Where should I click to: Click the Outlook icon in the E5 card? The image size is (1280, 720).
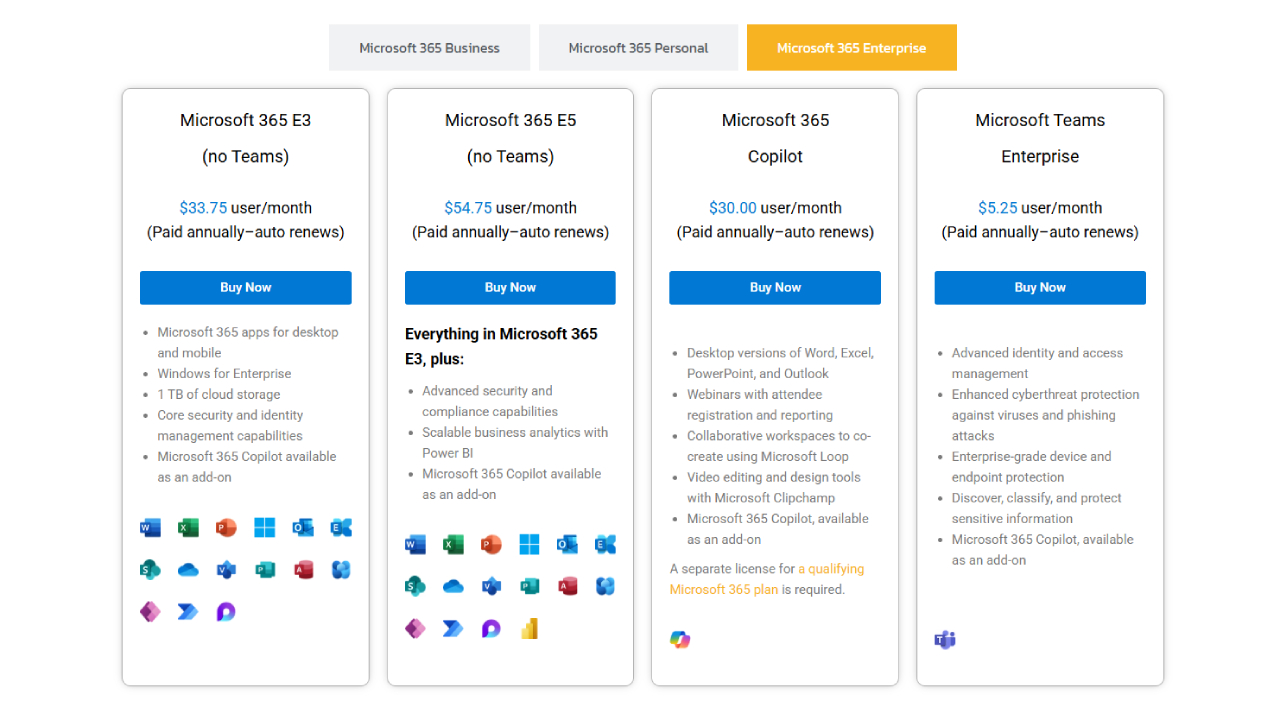567,544
